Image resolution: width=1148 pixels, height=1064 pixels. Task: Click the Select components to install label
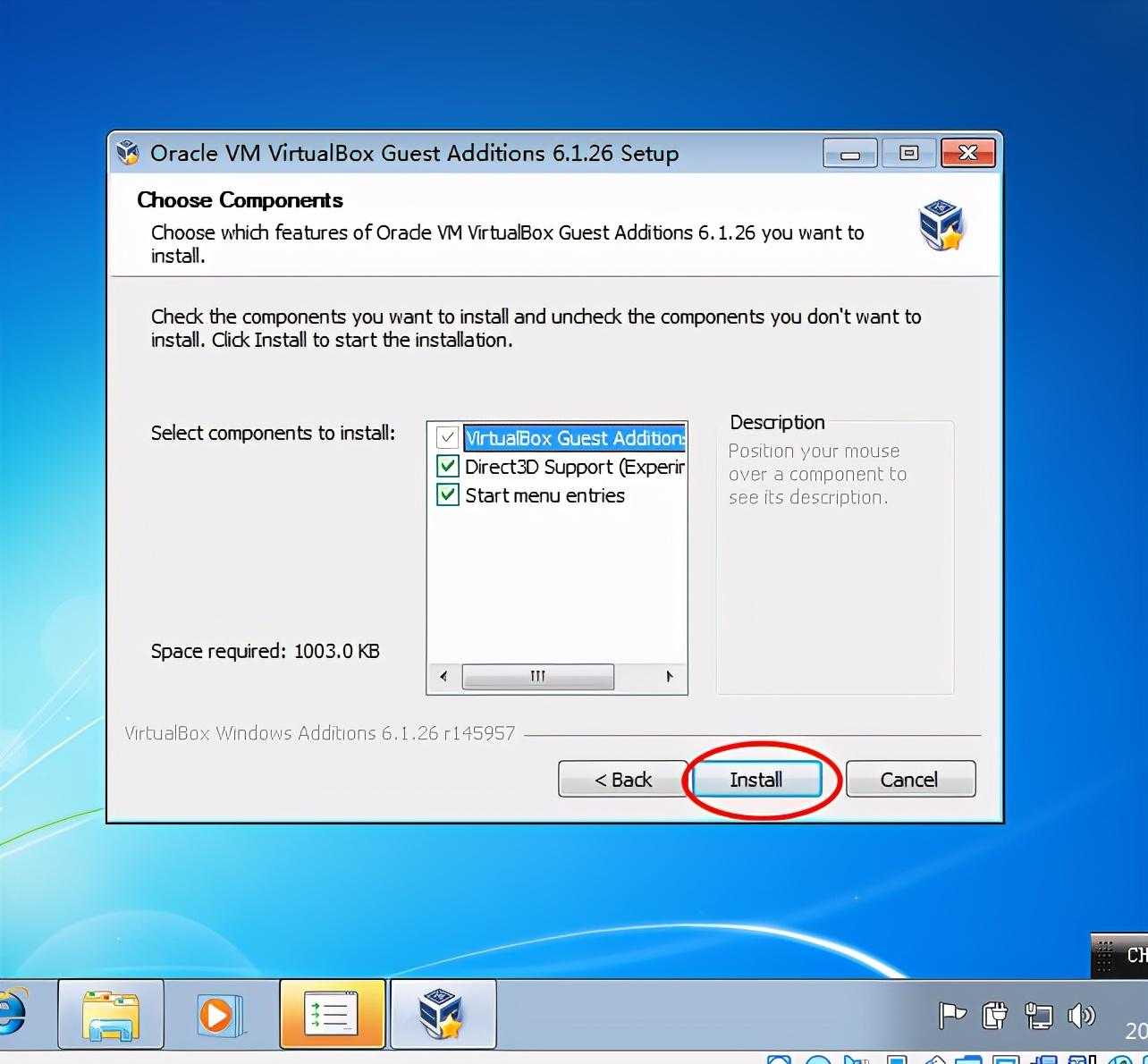(273, 434)
